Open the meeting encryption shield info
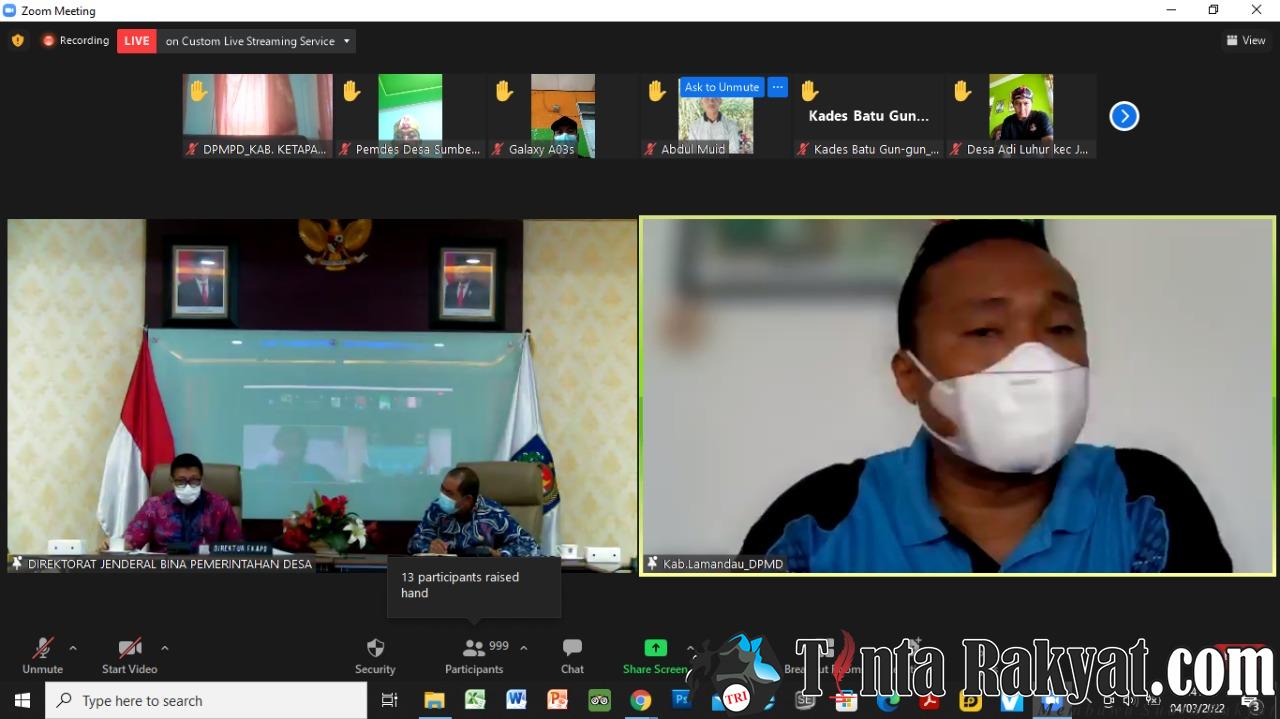This screenshot has height=719, width=1280. tap(17, 41)
